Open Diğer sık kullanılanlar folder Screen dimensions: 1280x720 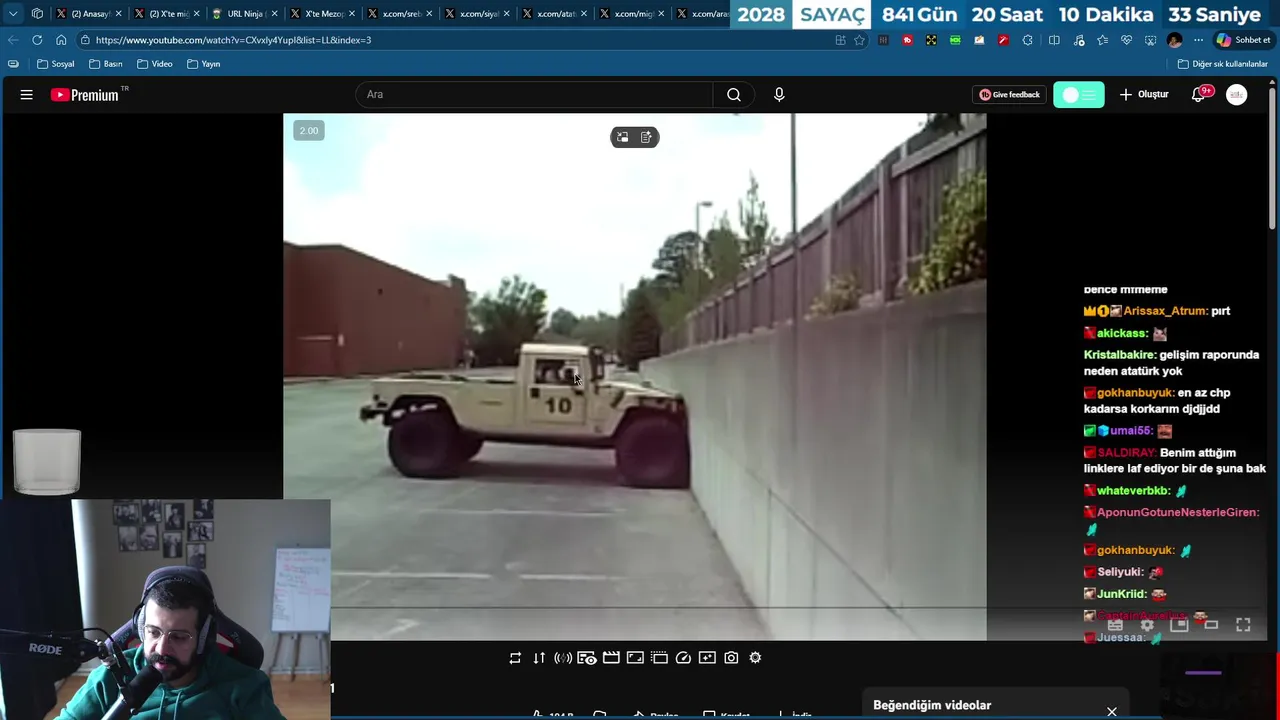pyautogui.click(x=1223, y=64)
